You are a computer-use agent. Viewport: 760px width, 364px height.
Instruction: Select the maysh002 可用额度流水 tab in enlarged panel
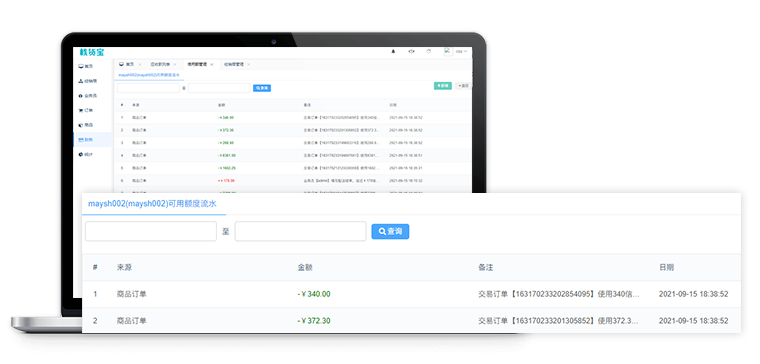(152, 204)
